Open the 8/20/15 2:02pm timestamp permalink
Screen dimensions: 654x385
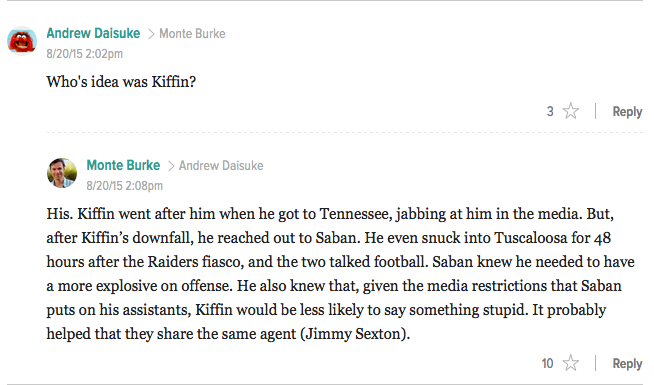85,54
